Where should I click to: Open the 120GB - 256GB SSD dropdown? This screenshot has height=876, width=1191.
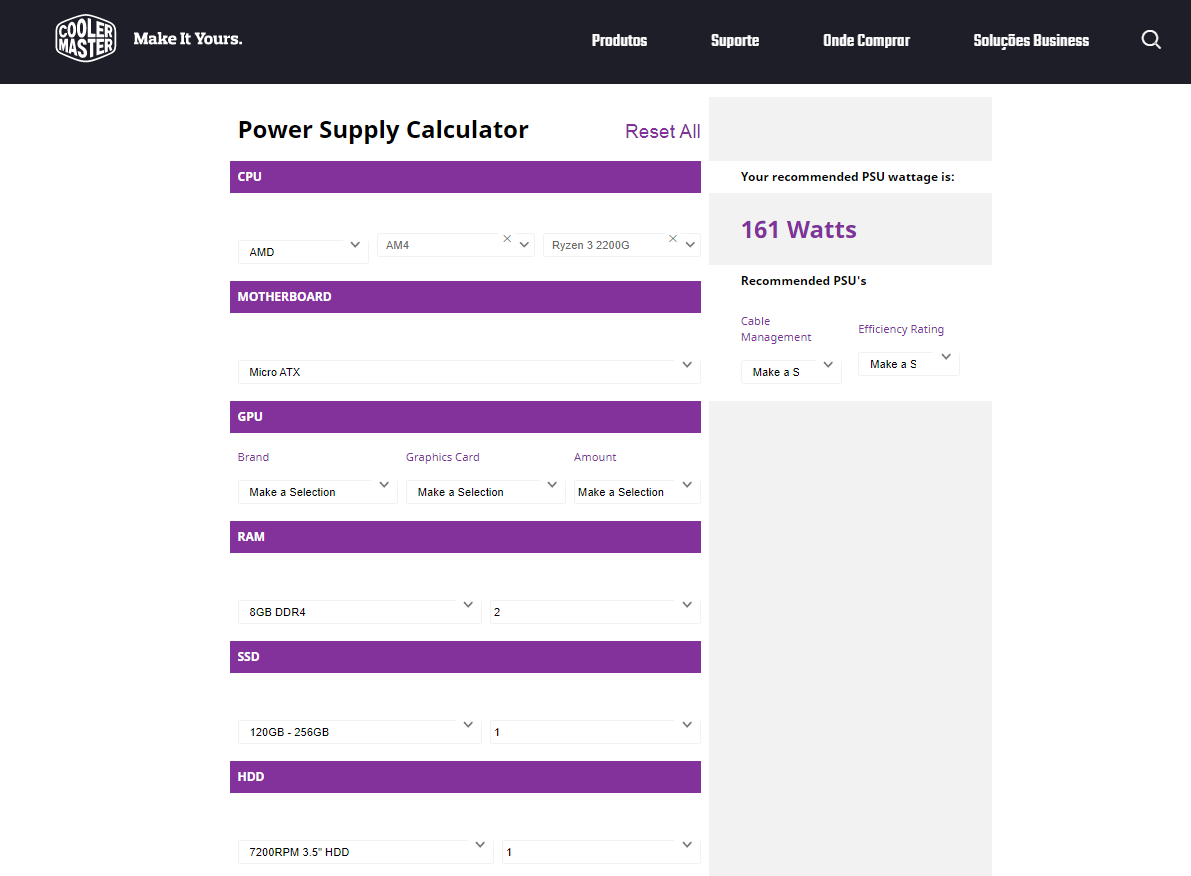[x=359, y=732]
